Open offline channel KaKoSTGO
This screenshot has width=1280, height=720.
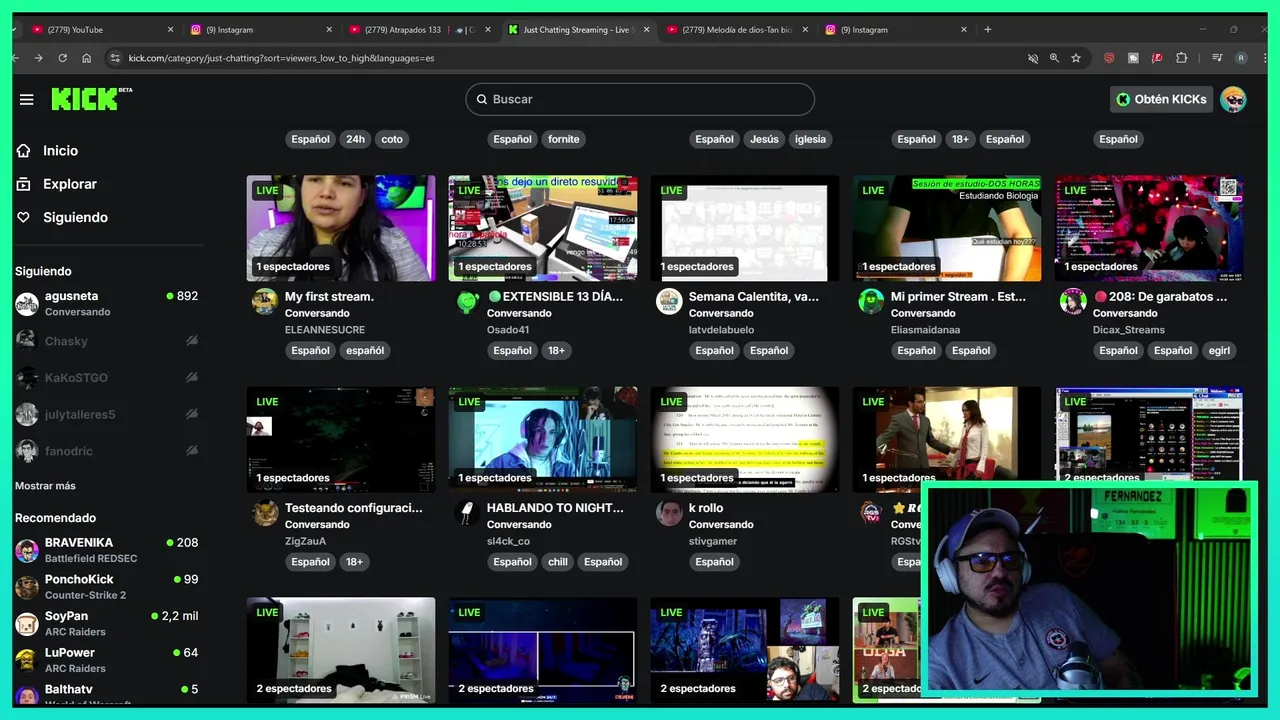(106, 378)
